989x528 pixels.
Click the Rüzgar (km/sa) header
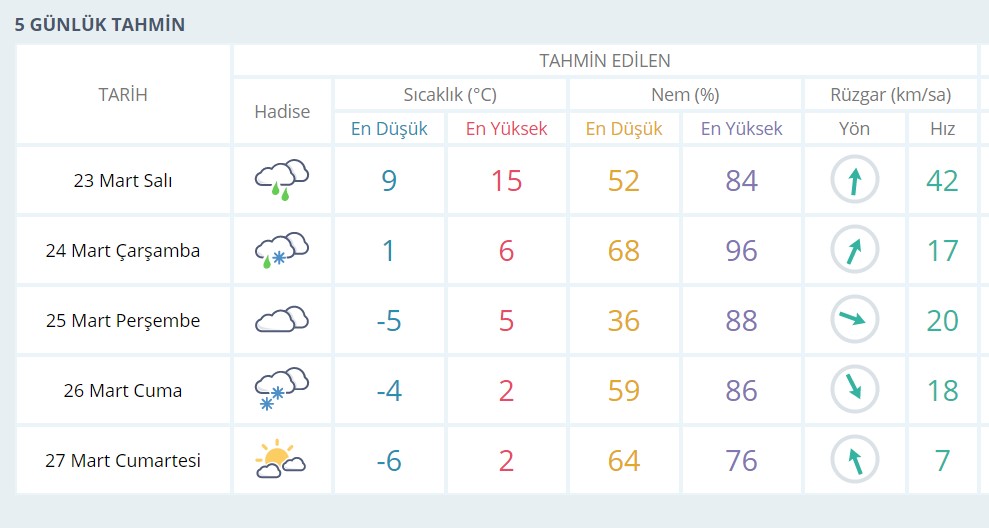(890, 95)
